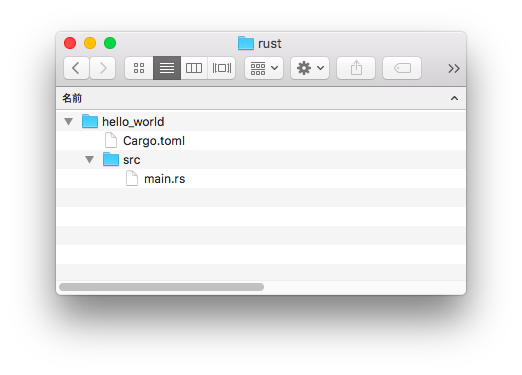Click the horizontal scrollbar thumb
Image resolution: width=522 pixels, height=375 pixels.
click(161, 287)
